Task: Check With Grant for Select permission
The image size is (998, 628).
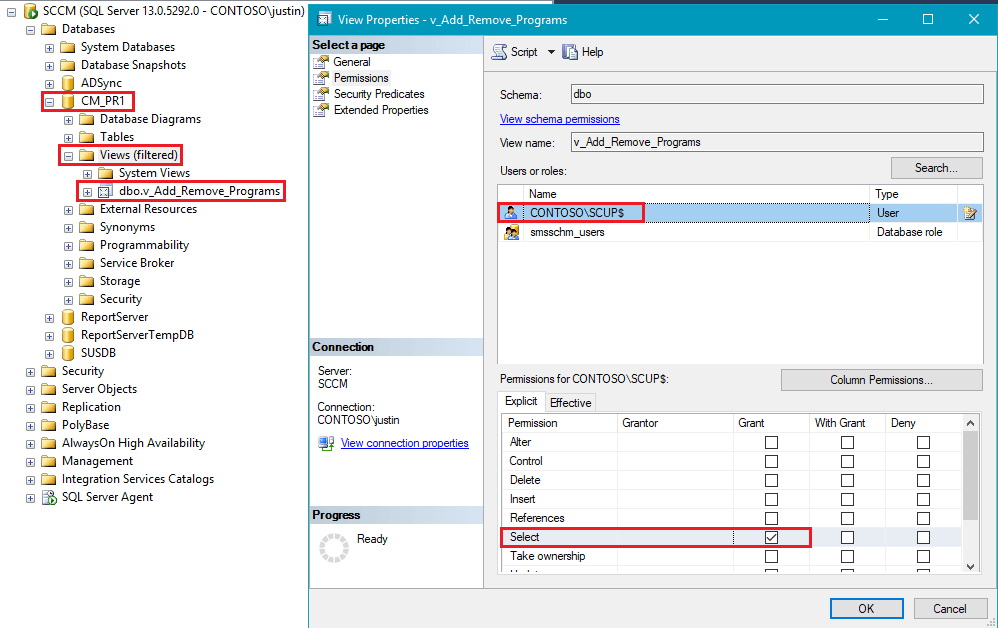Action: click(x=847, y=538)
